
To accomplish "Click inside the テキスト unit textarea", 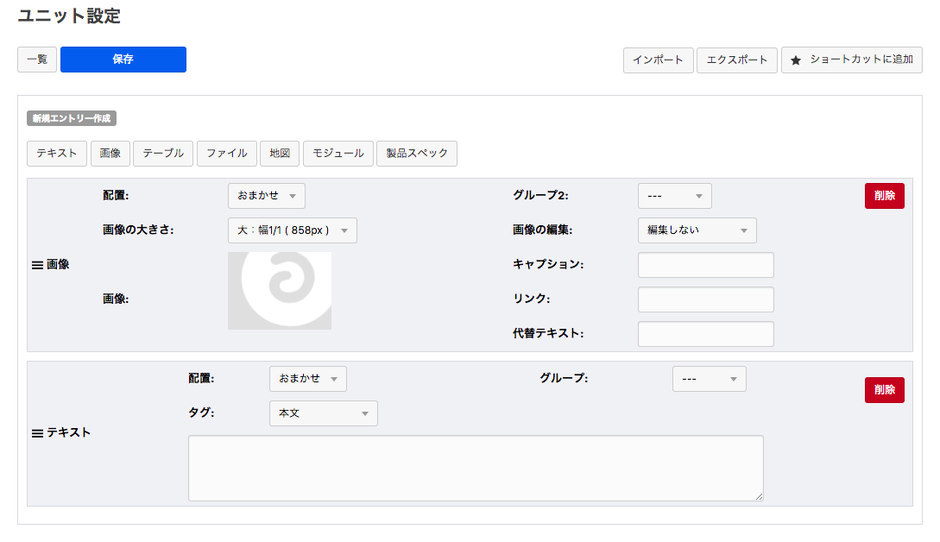I will tap(476, 468).
